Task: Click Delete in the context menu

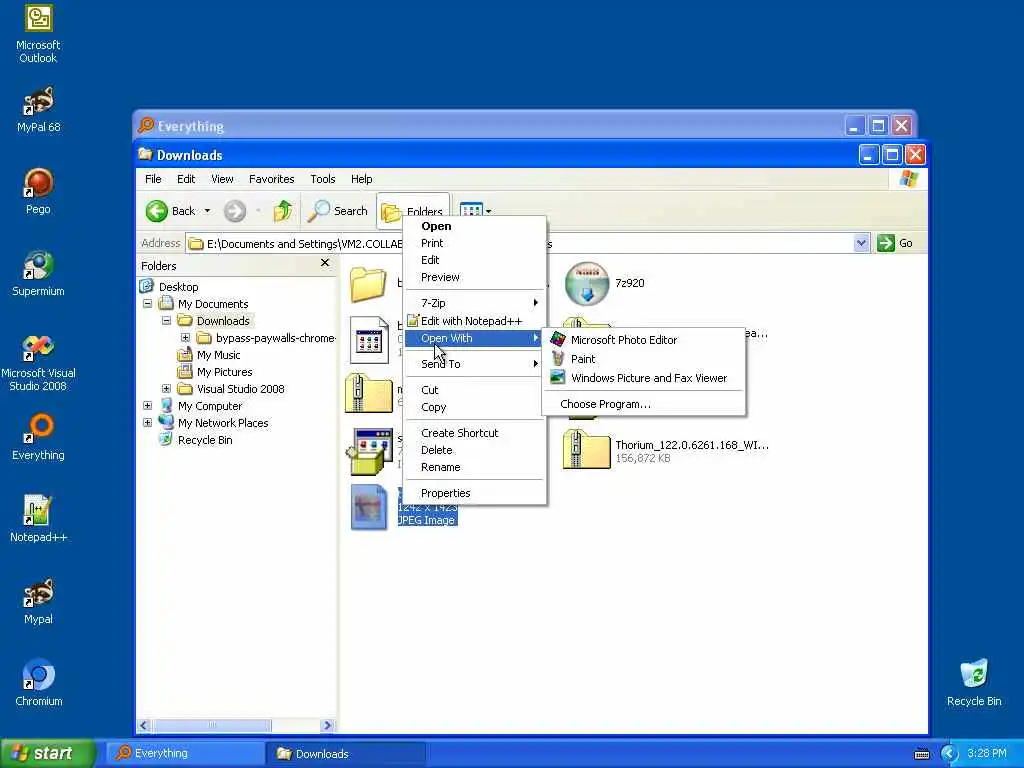Action: pyautogui.click(x=475, y=450)
